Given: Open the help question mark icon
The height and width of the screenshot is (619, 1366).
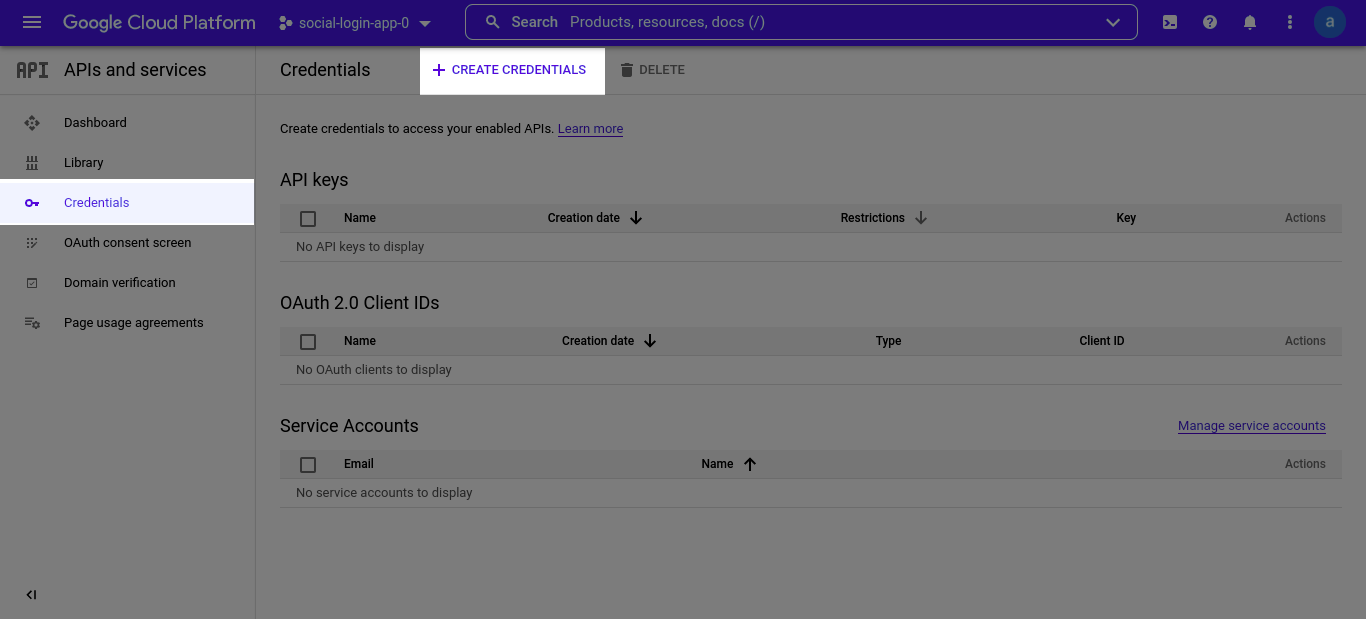Looking at the screenshot, I should pos(1210,22).
